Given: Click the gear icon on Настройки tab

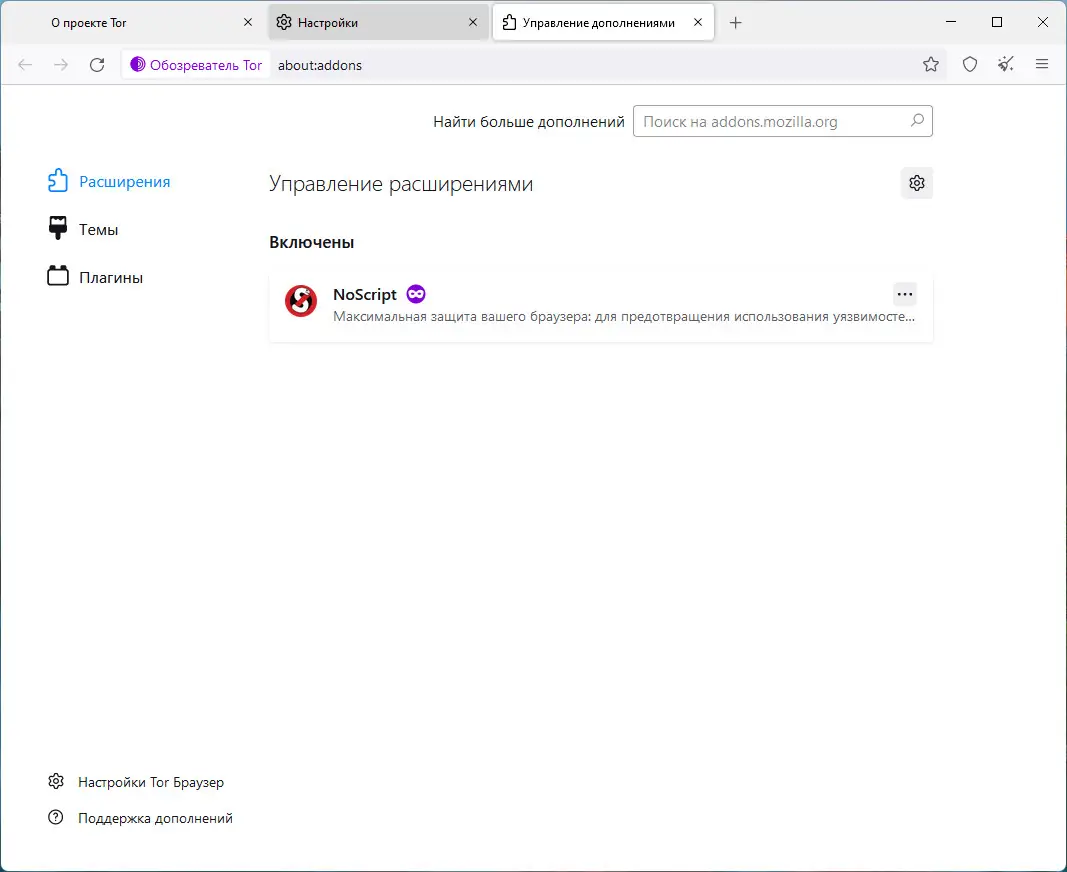Looking at the screenshot, I should tap(284, 22).
